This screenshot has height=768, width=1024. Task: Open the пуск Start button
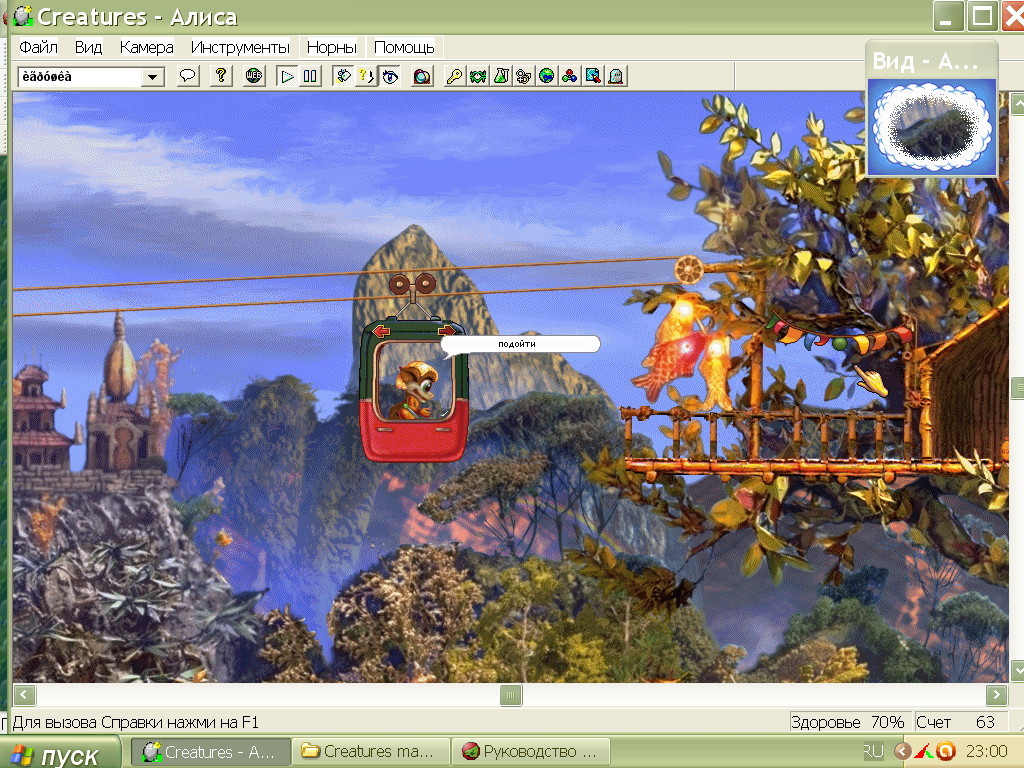pos(60,754)
